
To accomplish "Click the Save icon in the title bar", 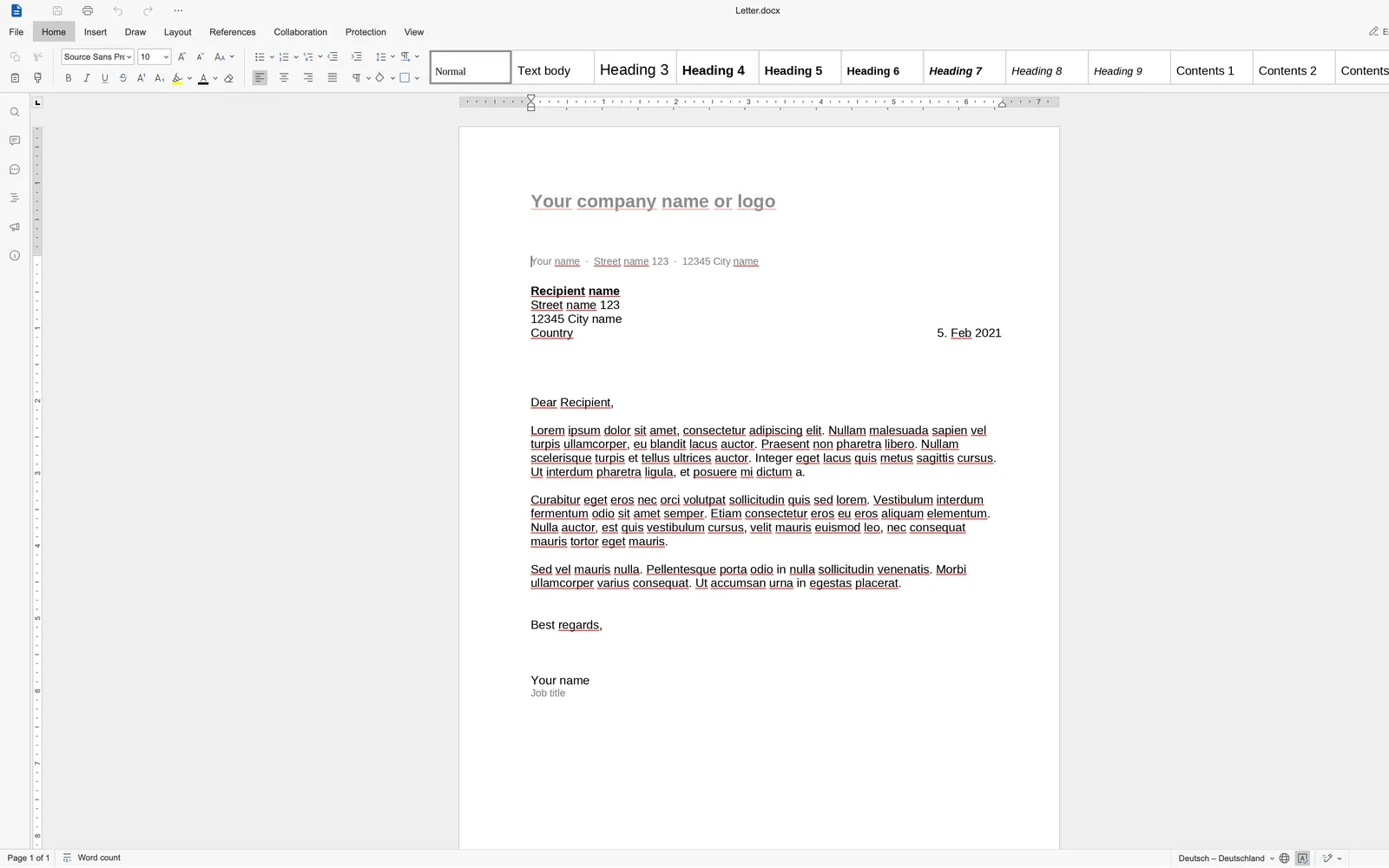I will (57, 10).
